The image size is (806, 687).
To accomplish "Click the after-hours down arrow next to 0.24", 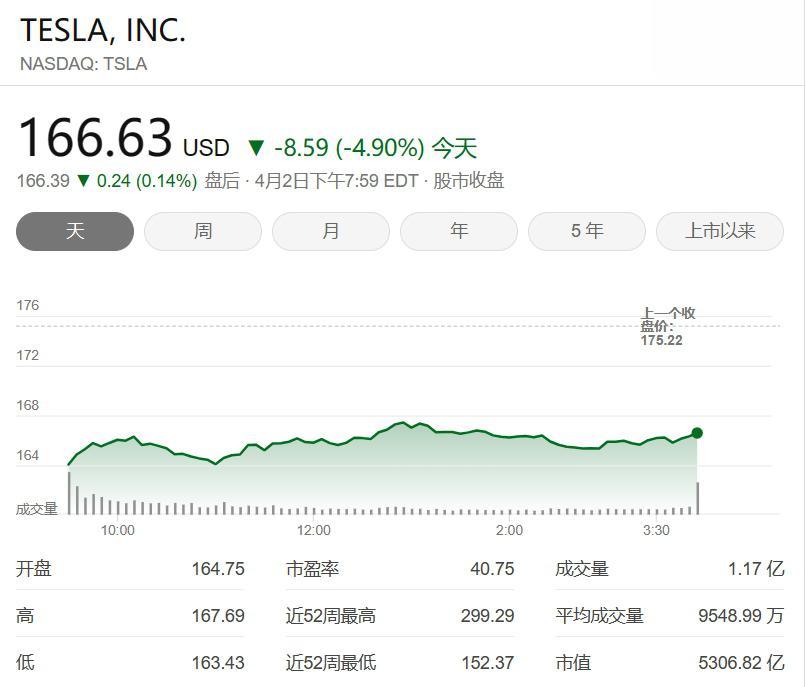I will click(x=84, y=181).
